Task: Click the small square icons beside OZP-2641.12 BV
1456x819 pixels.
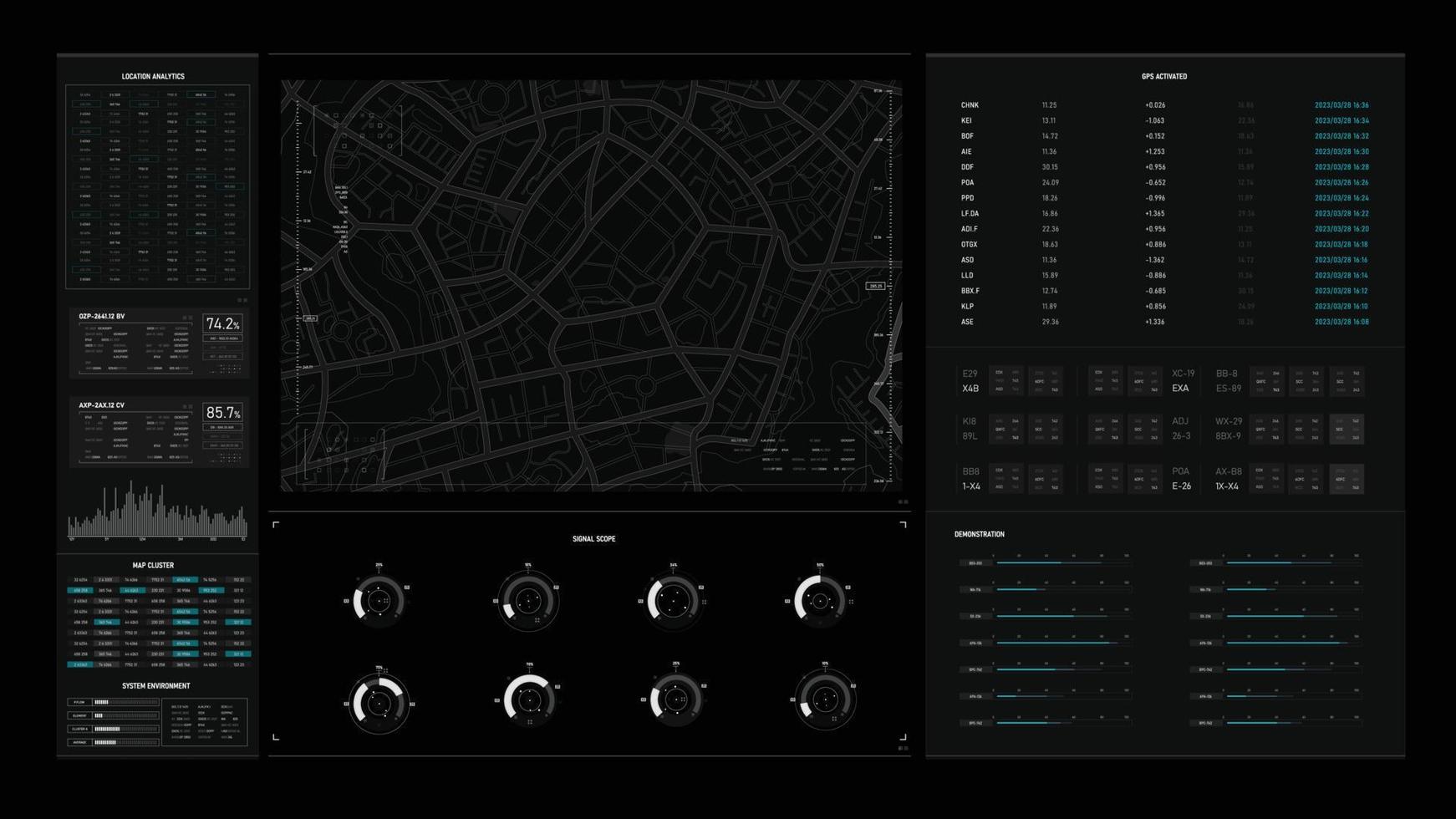Action: (188, 318)
